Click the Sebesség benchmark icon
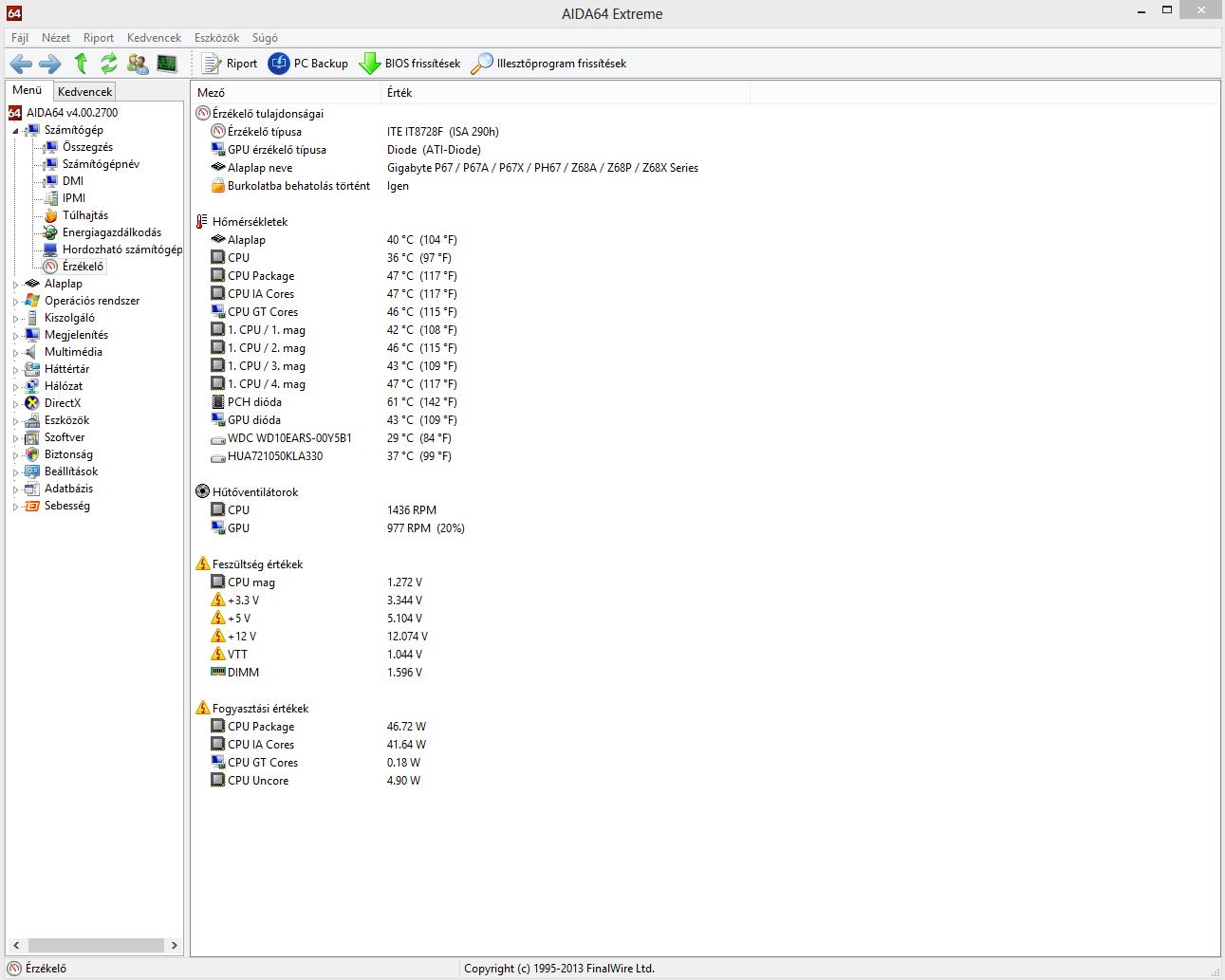This screenshot has height=980, width=1225. pos(33,506)
